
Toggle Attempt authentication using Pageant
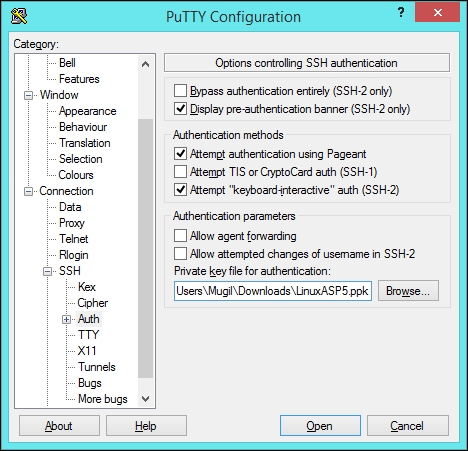coord(180,154)
